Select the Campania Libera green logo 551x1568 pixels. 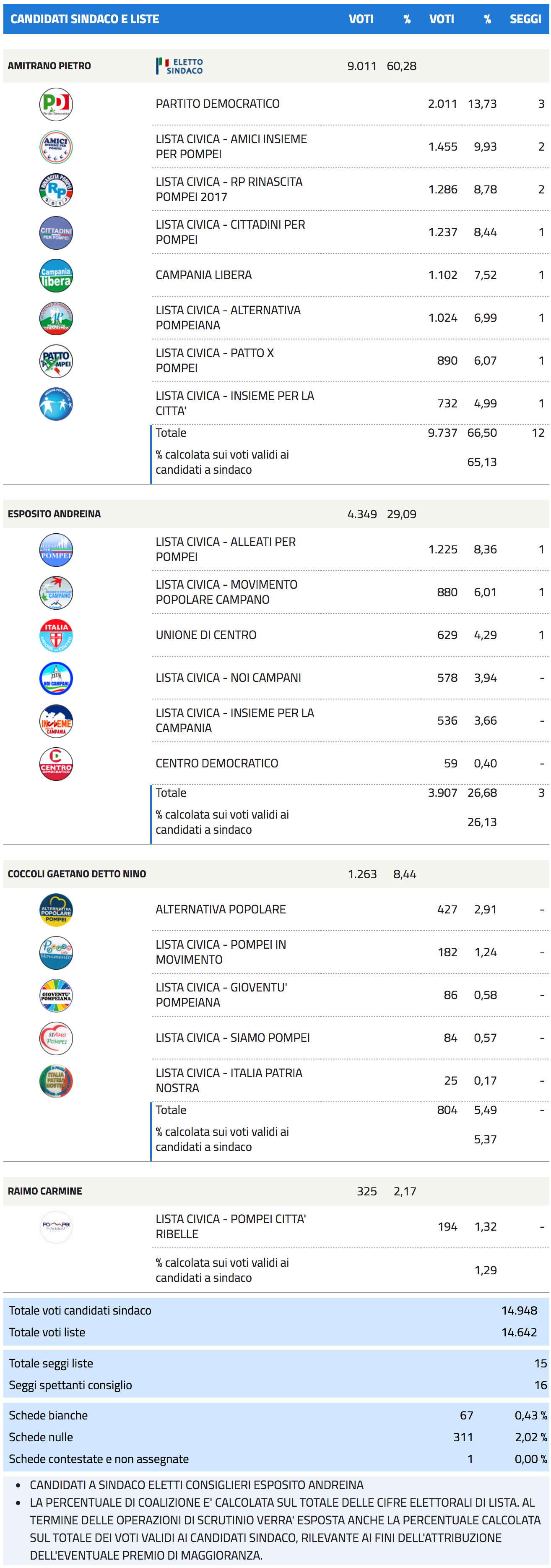tap(56, 275)
